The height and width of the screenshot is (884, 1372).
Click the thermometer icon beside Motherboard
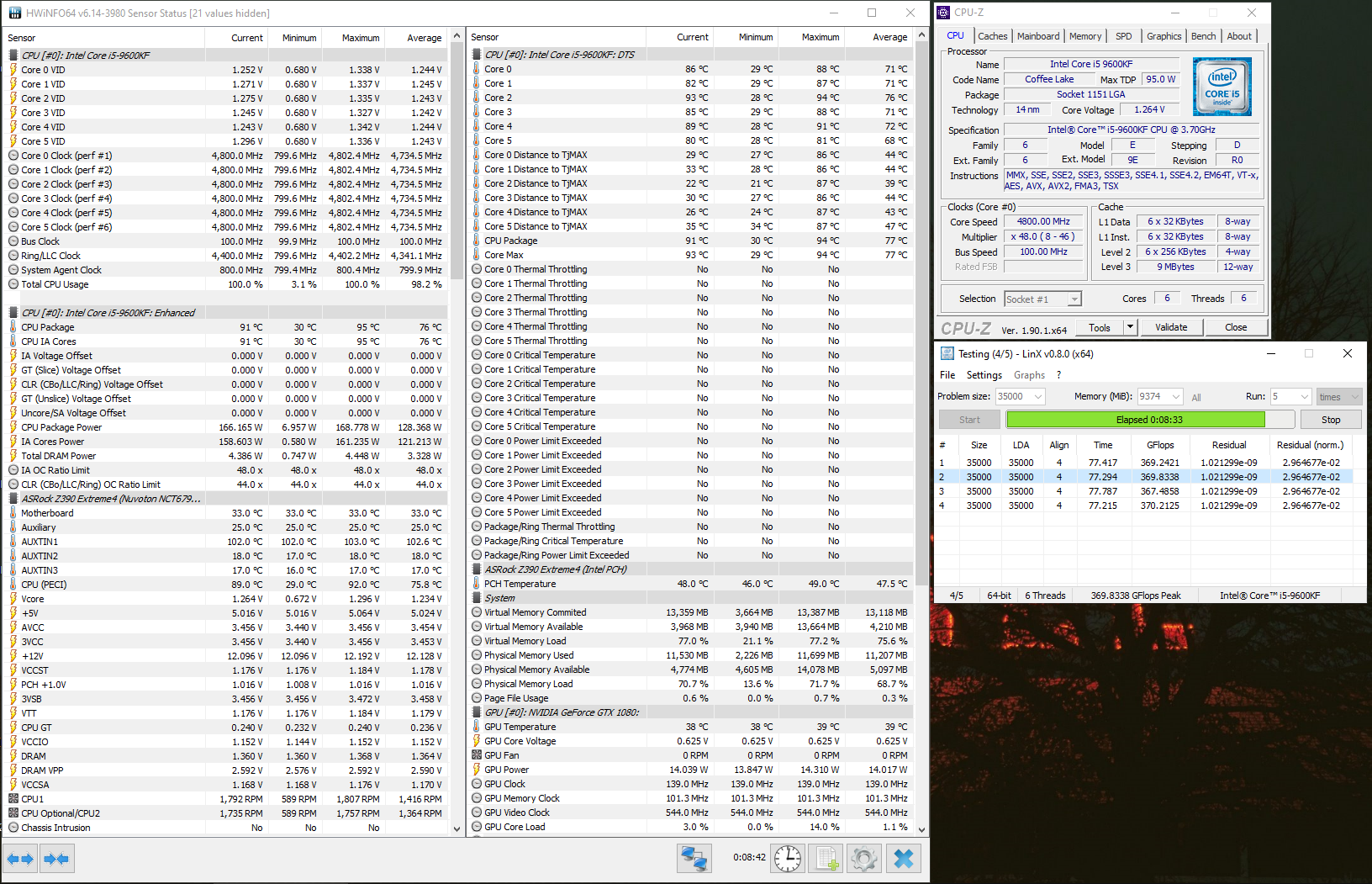click(13, 513)
